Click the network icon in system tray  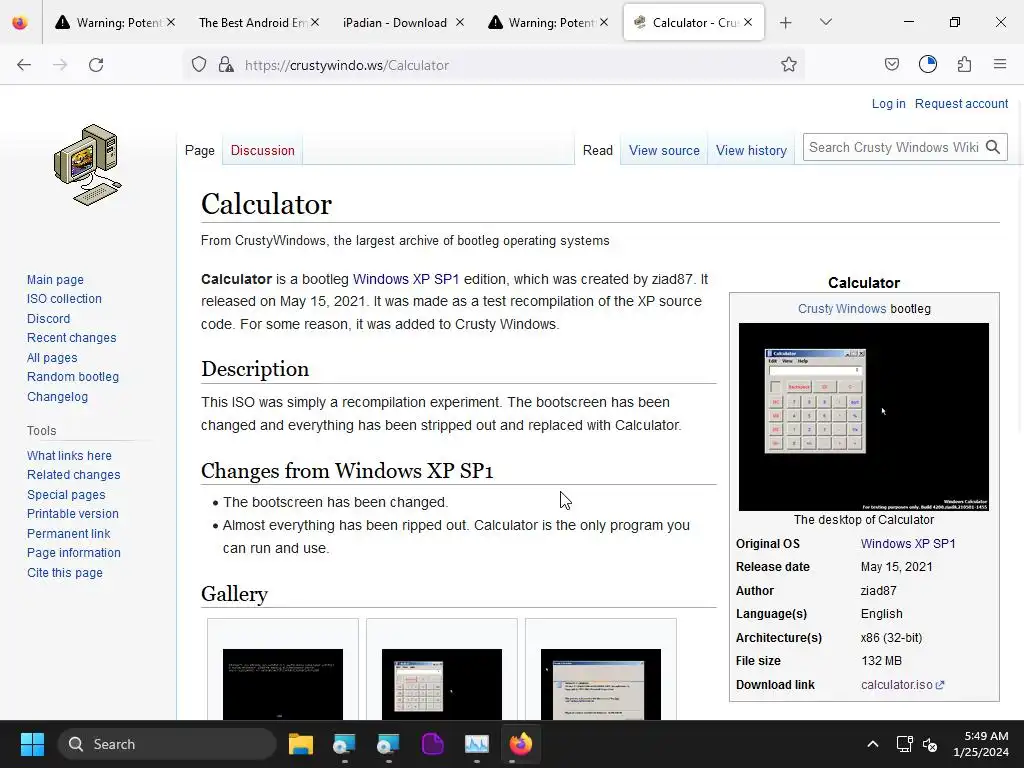point(904,744)
